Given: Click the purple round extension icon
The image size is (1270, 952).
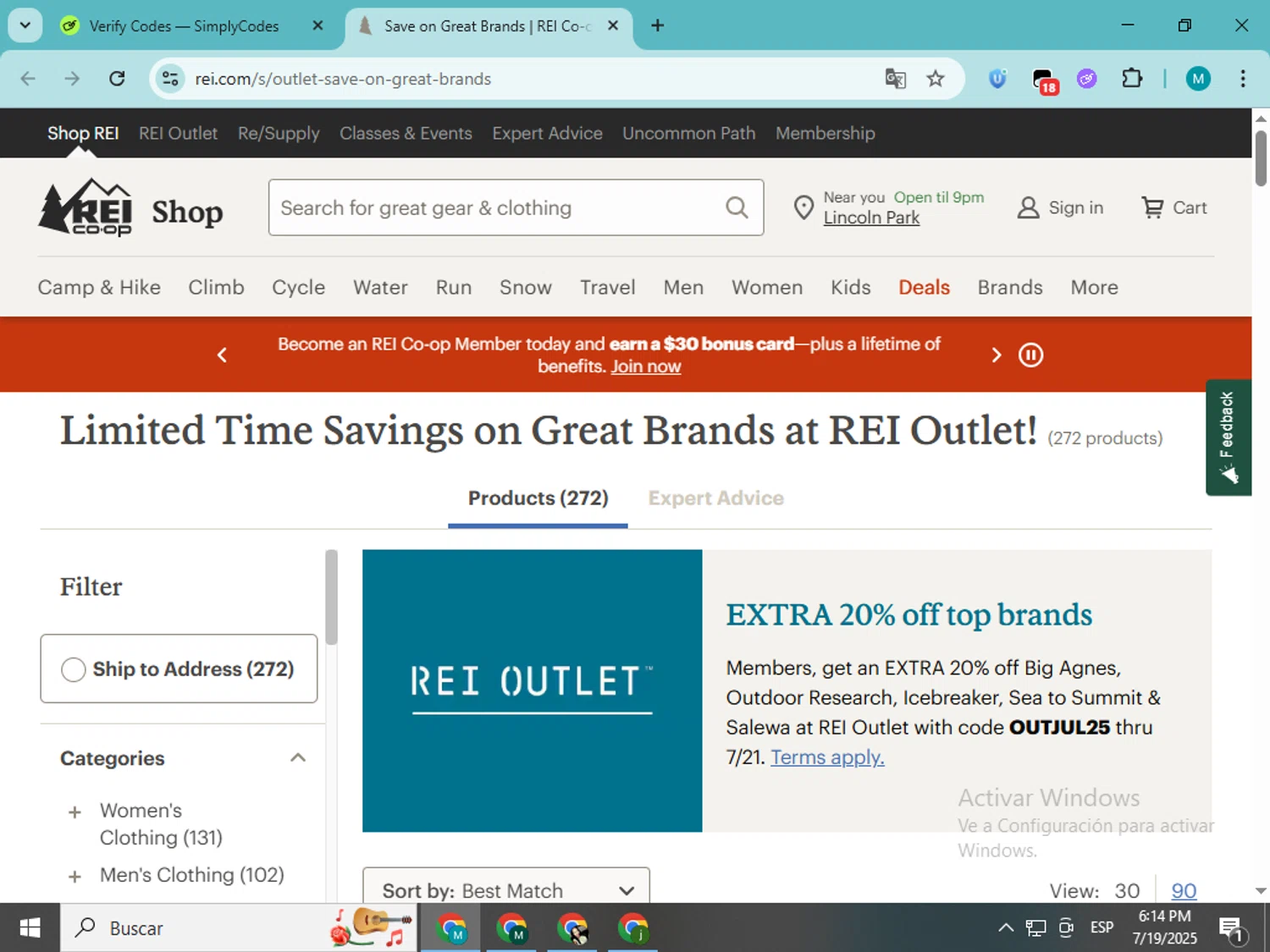Looking at the screenshot, I should click(1087, 79).
